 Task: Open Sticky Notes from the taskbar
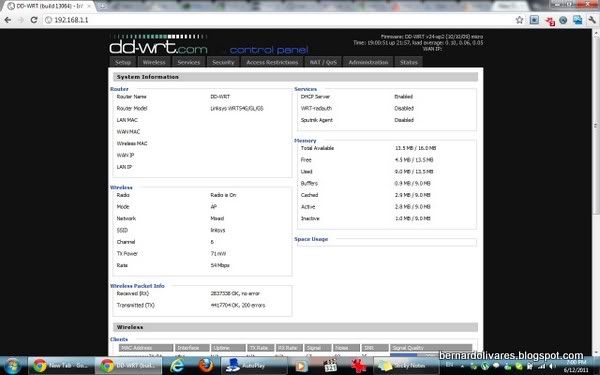406,366
